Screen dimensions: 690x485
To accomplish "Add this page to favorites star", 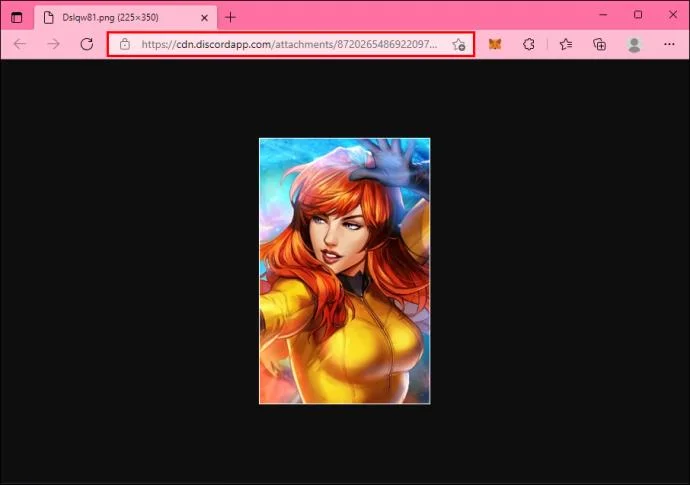I will [458, 44].
